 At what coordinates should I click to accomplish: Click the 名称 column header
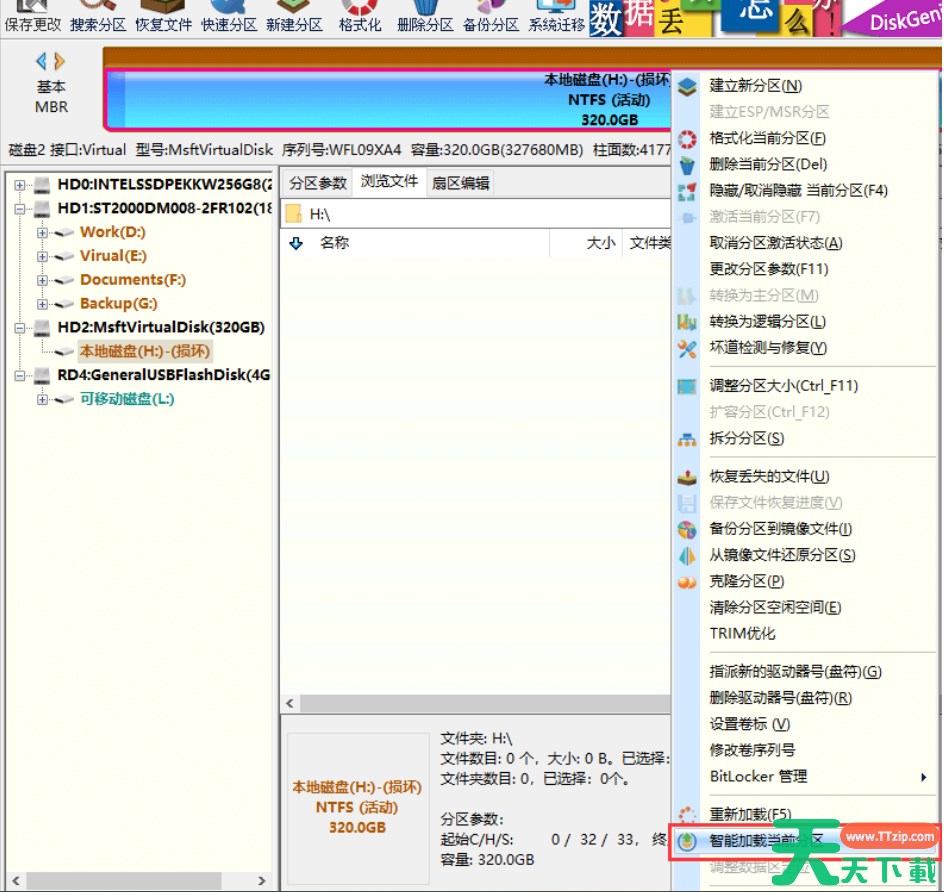[335, 242]
